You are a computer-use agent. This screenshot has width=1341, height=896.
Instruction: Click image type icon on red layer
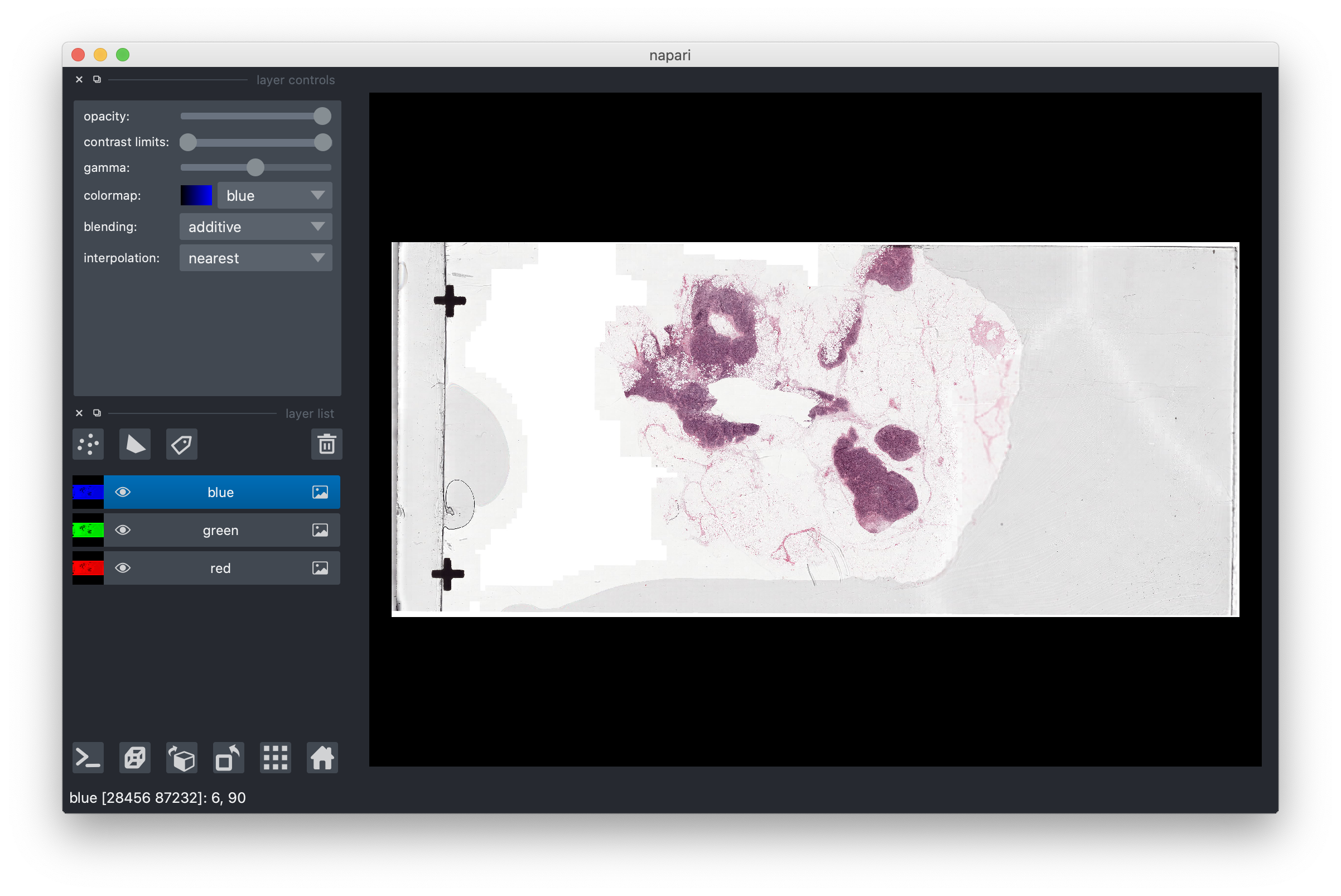pyautogui.click(x=320, y=568)
